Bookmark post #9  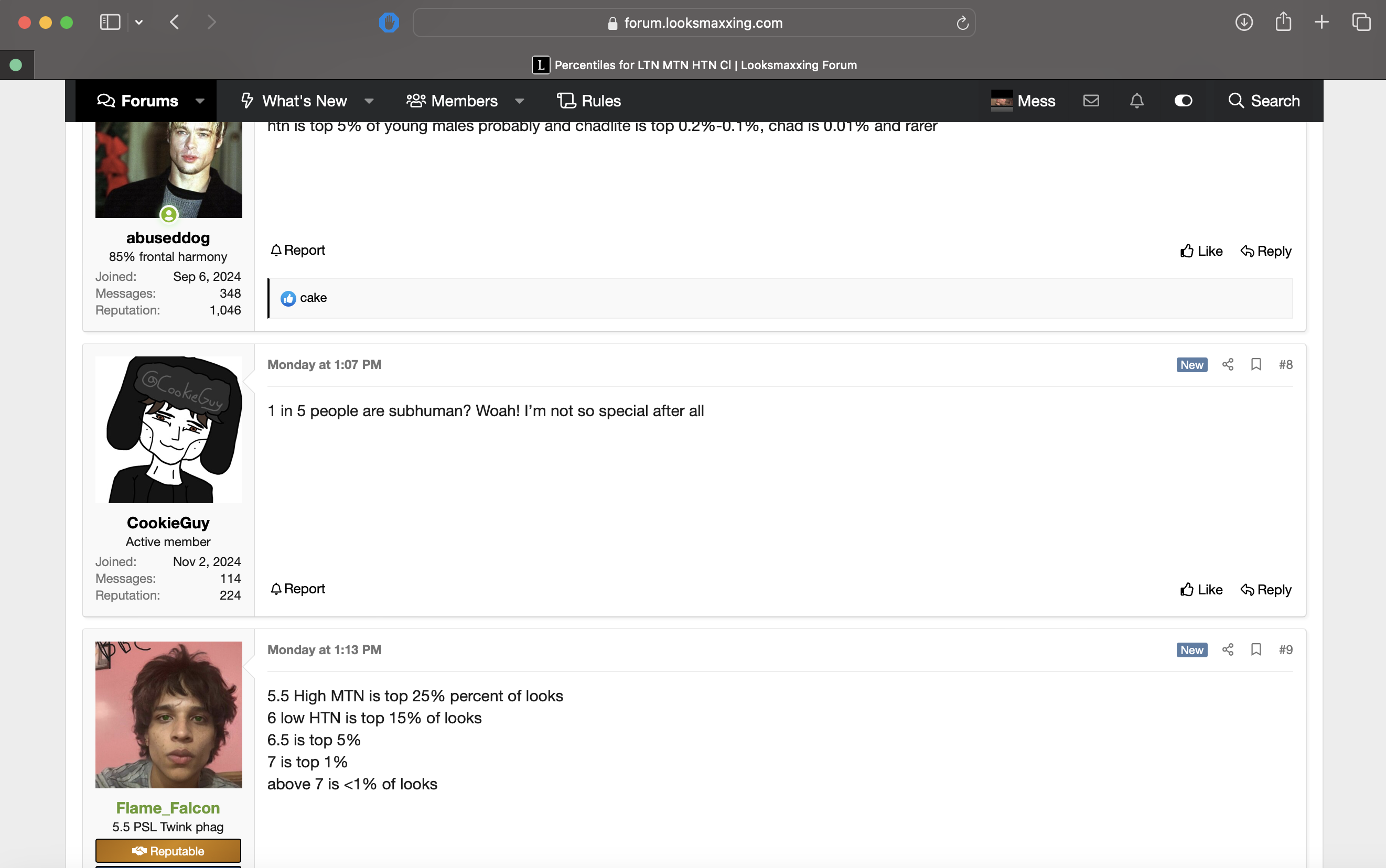coord(1256,649)
